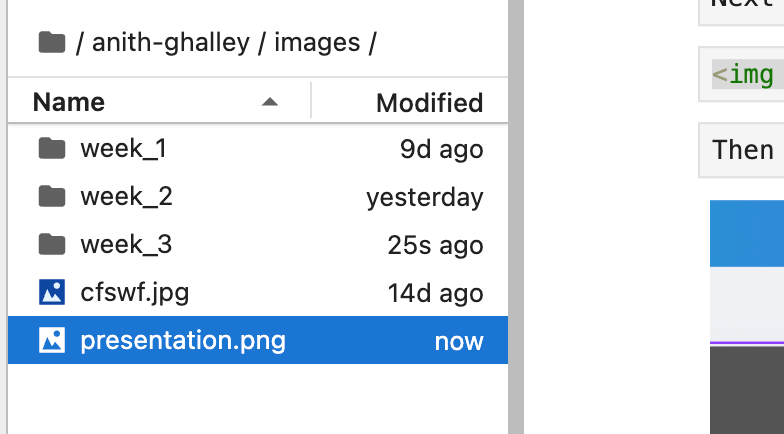Click the blue image preview in notebook

747,234
